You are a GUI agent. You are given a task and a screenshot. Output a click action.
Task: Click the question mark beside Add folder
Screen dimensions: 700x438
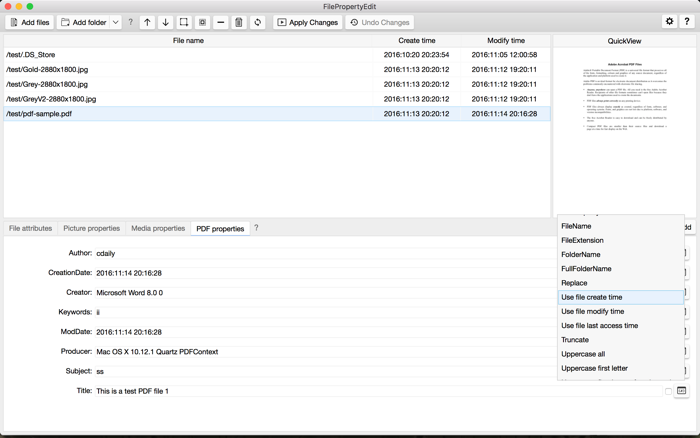(130, 22)
